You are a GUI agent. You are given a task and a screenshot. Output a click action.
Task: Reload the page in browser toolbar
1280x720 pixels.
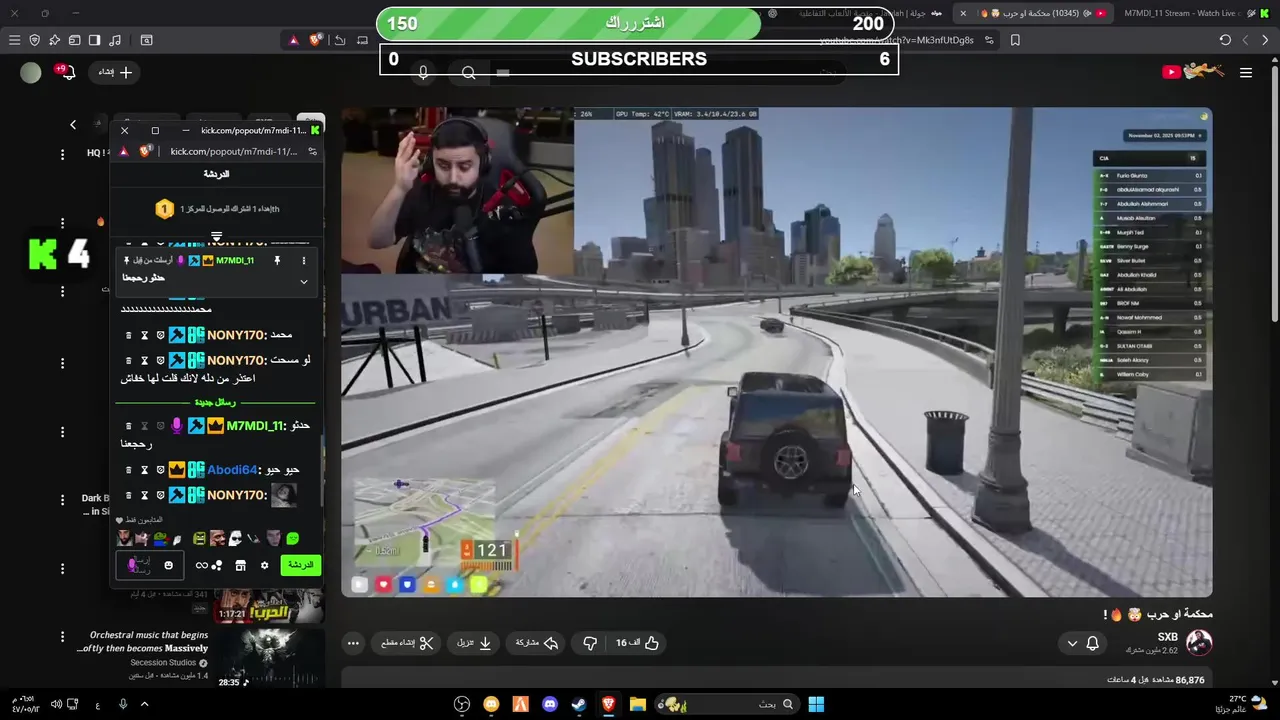1225,40
